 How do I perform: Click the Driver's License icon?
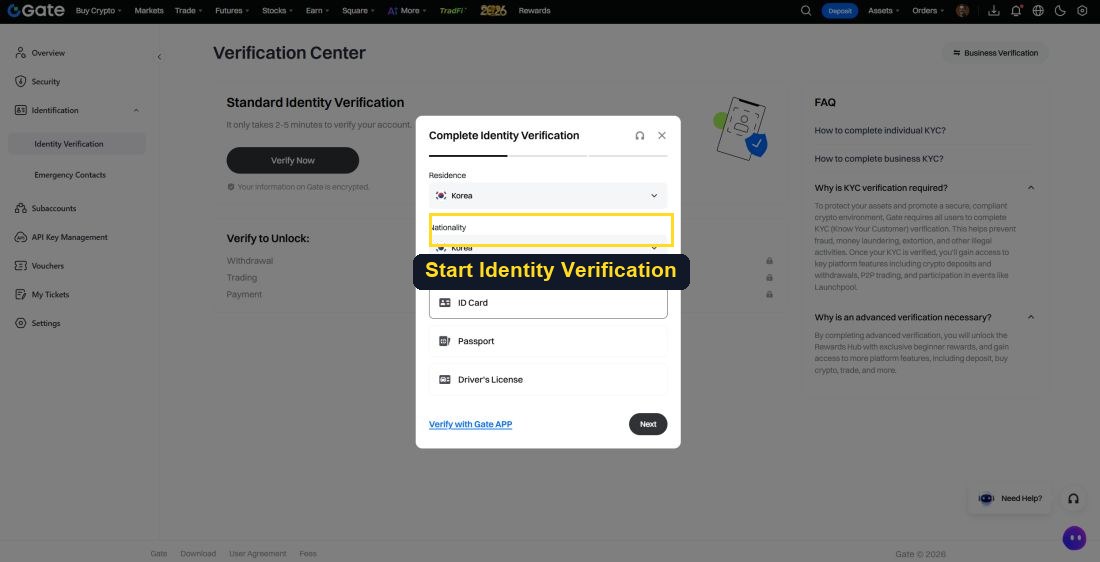(x=445, y=380)
